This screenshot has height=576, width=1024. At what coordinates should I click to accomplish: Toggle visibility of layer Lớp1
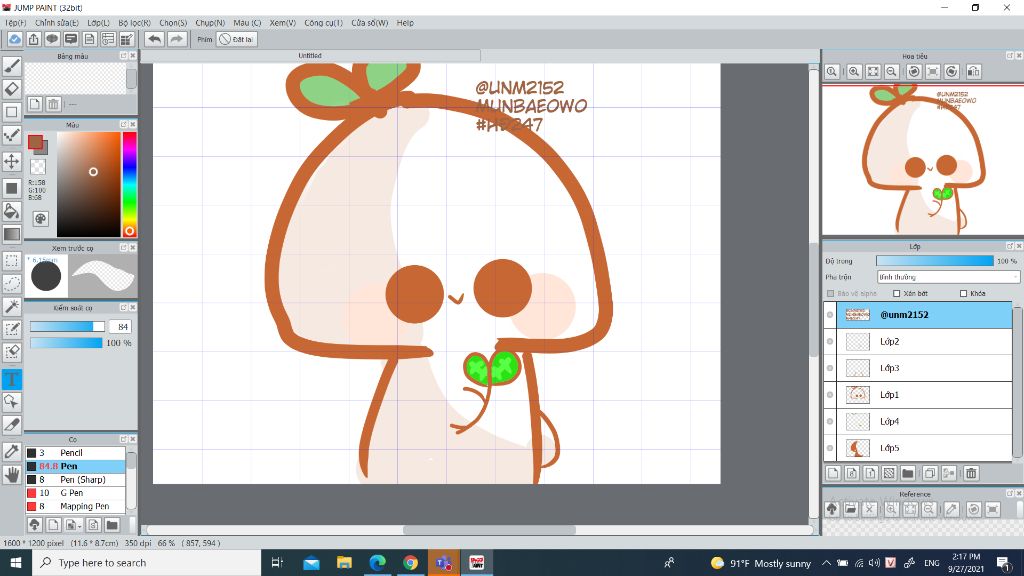point(830,394)
